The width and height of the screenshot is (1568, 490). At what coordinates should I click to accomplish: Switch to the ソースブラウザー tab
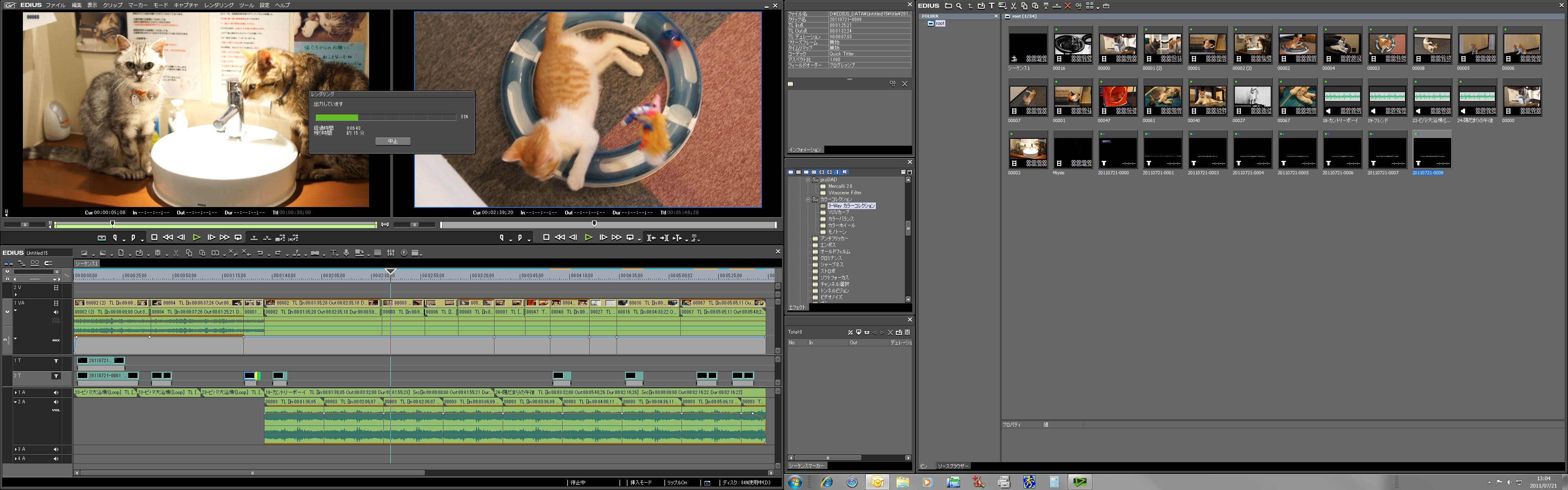tap(953, 466)
